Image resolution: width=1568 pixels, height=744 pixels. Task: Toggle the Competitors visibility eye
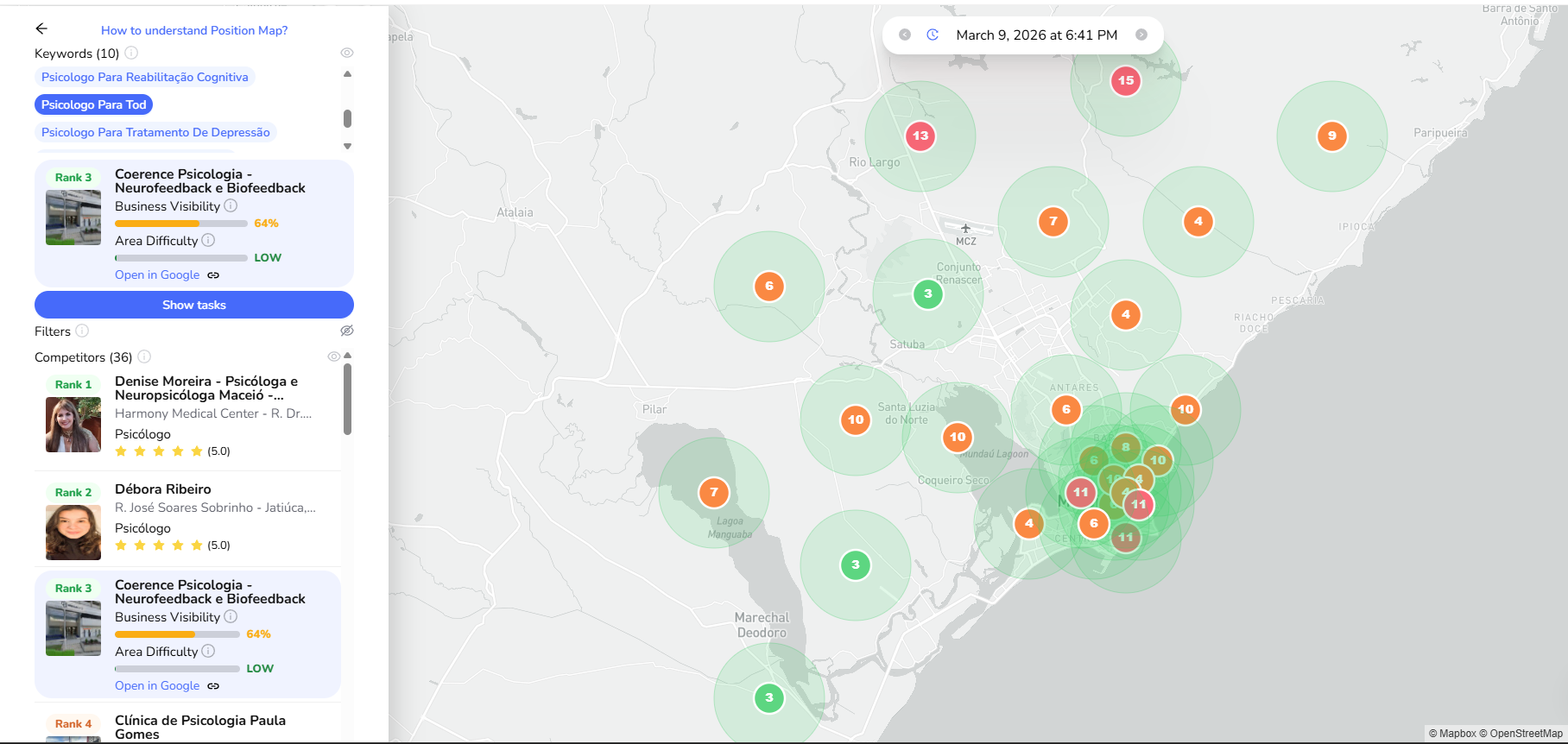(334, 356)
